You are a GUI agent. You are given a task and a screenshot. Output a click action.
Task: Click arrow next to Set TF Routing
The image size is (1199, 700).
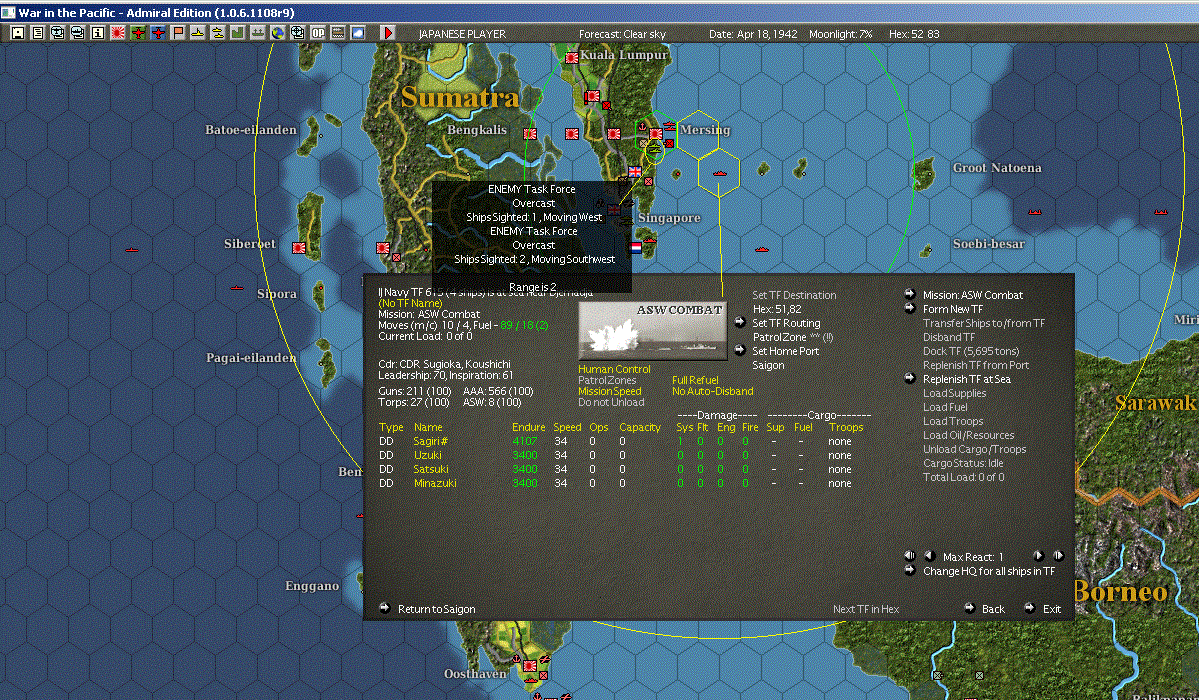(739, 322)
